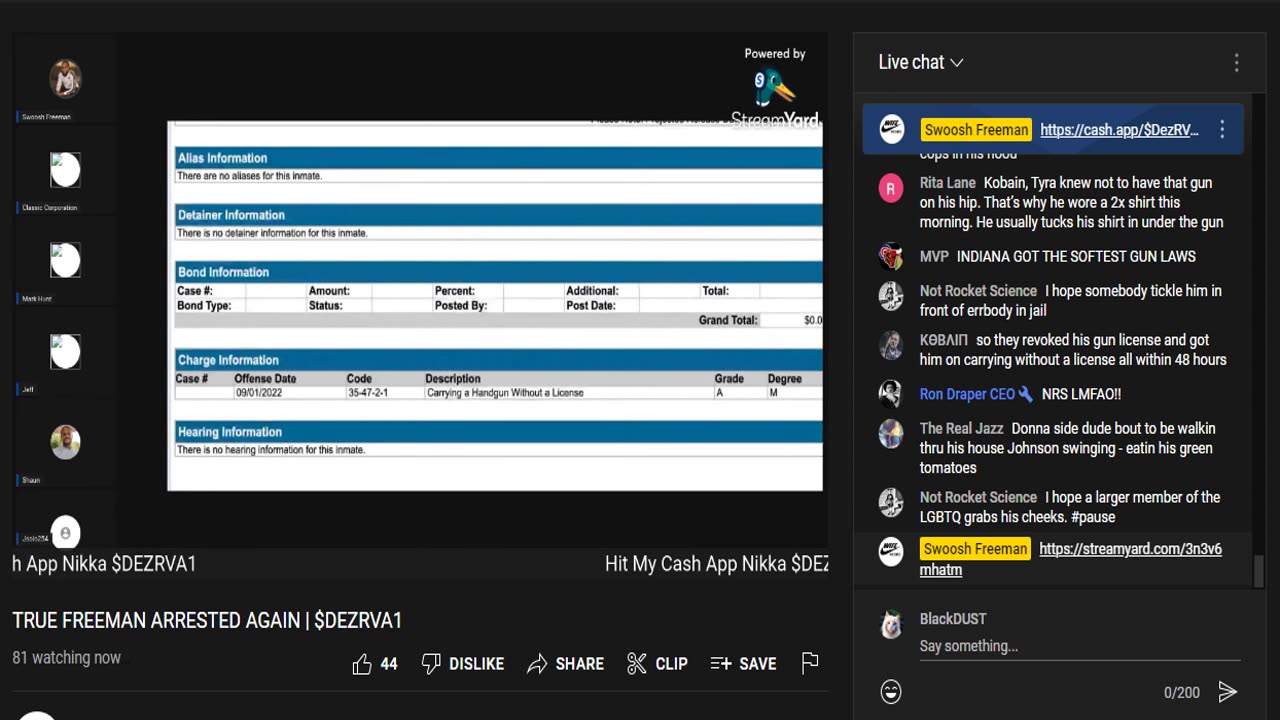
Task: Send the chat message arrow
Action: pyautogui.click(x=1227, y=692)
